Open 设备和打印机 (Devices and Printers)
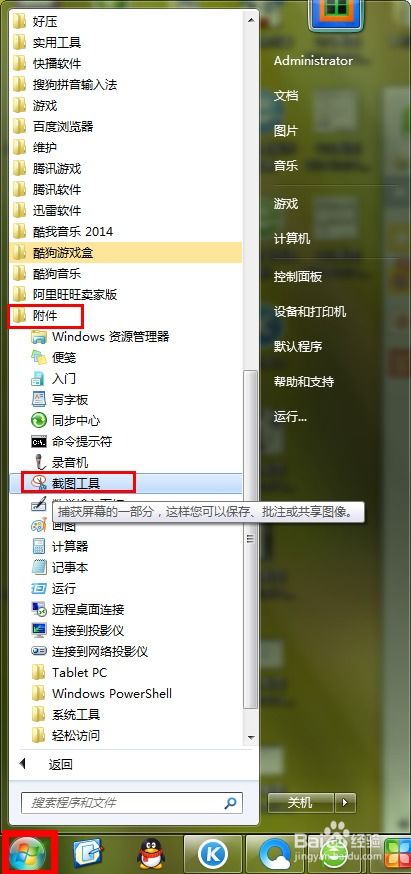411x874 pixels. (310, 311)
